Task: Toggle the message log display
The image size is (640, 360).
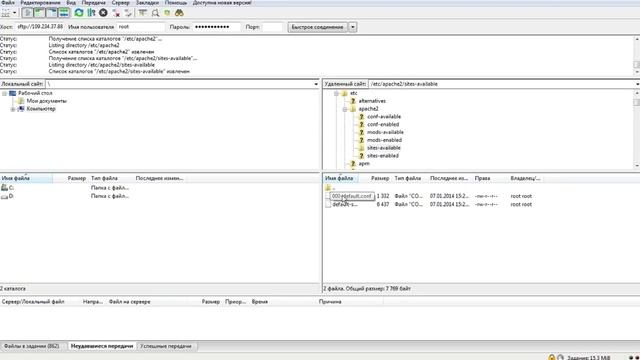Action: tap(27, 13)
